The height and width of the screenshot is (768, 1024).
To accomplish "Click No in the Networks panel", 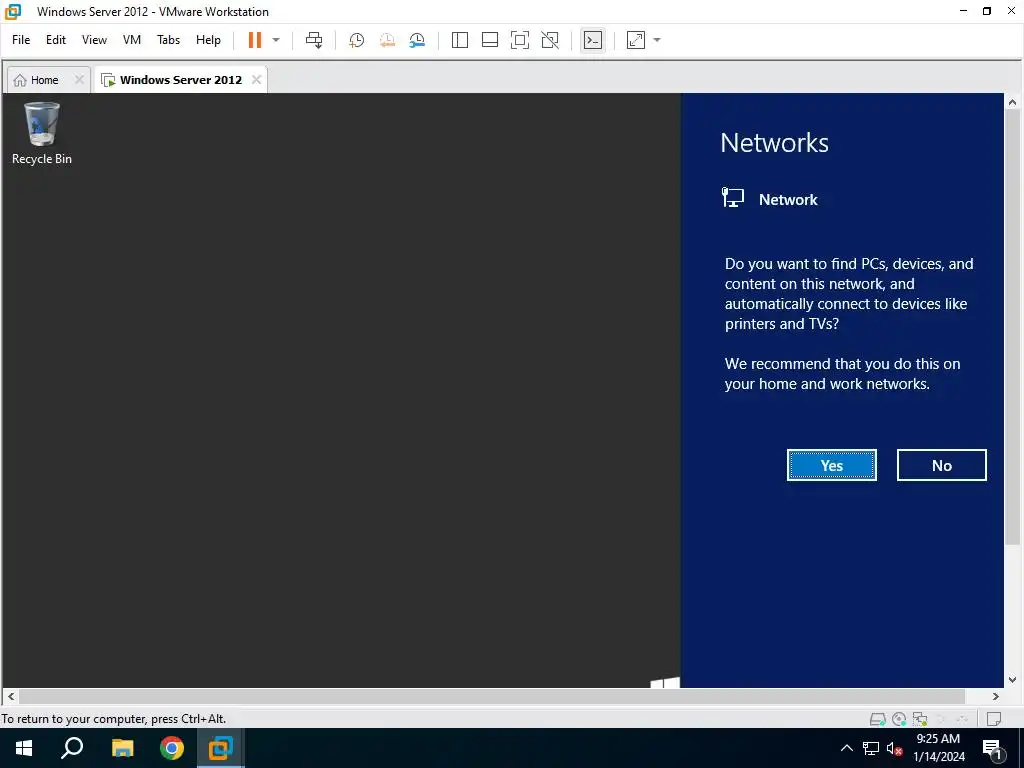I will tap(941, 465).
